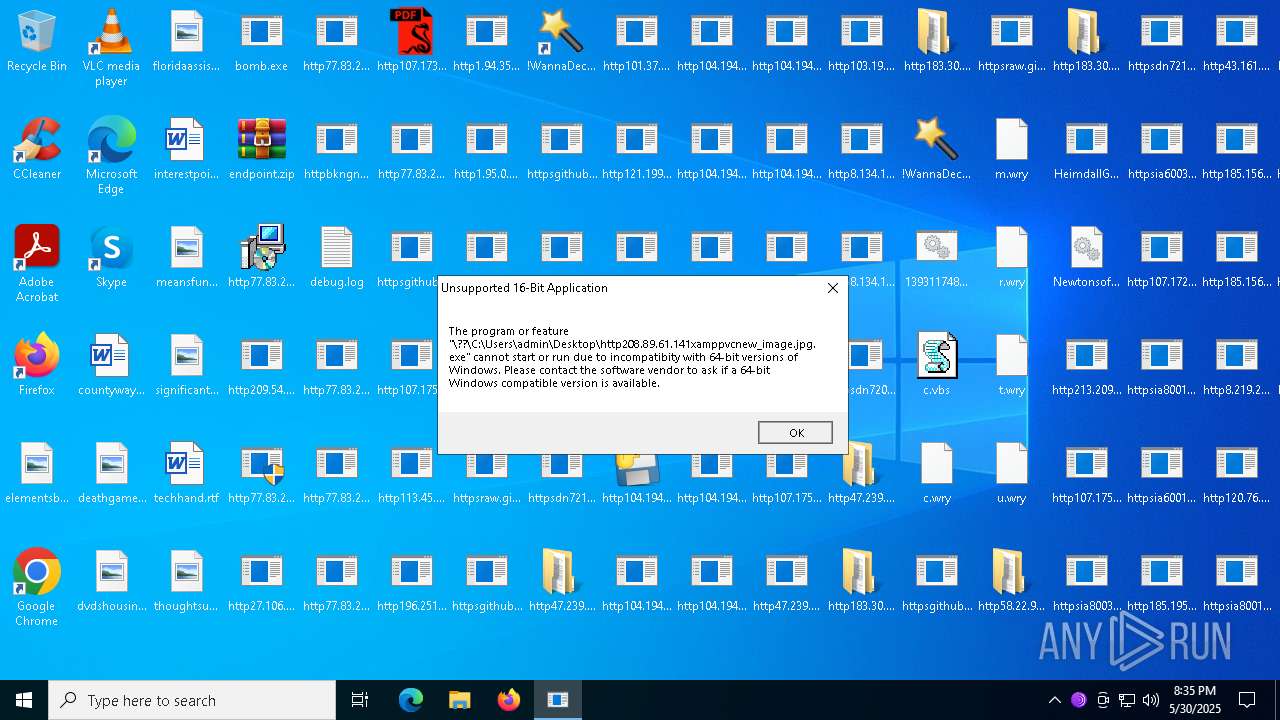Select the floridaassis... image file icon
The width and height of the screenshot is (1280, 720).
coord(186,41)
